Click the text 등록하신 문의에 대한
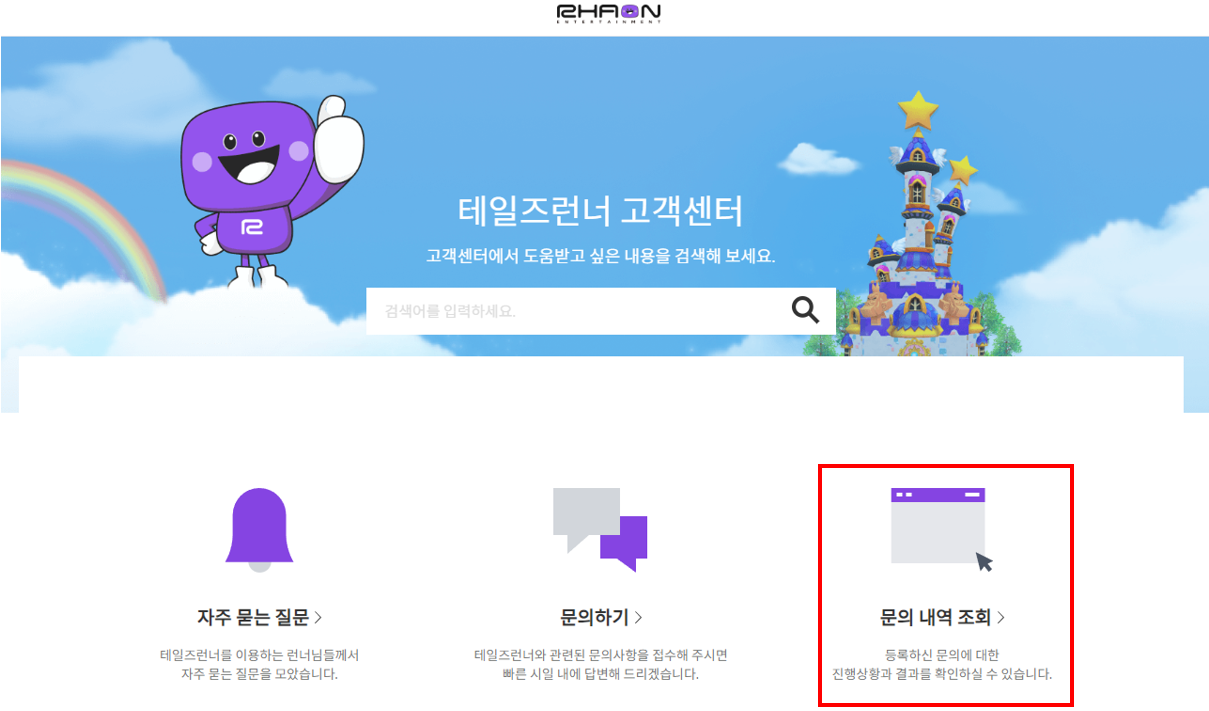The width and height of the screenshot is (1209, 711). [942, 655]
